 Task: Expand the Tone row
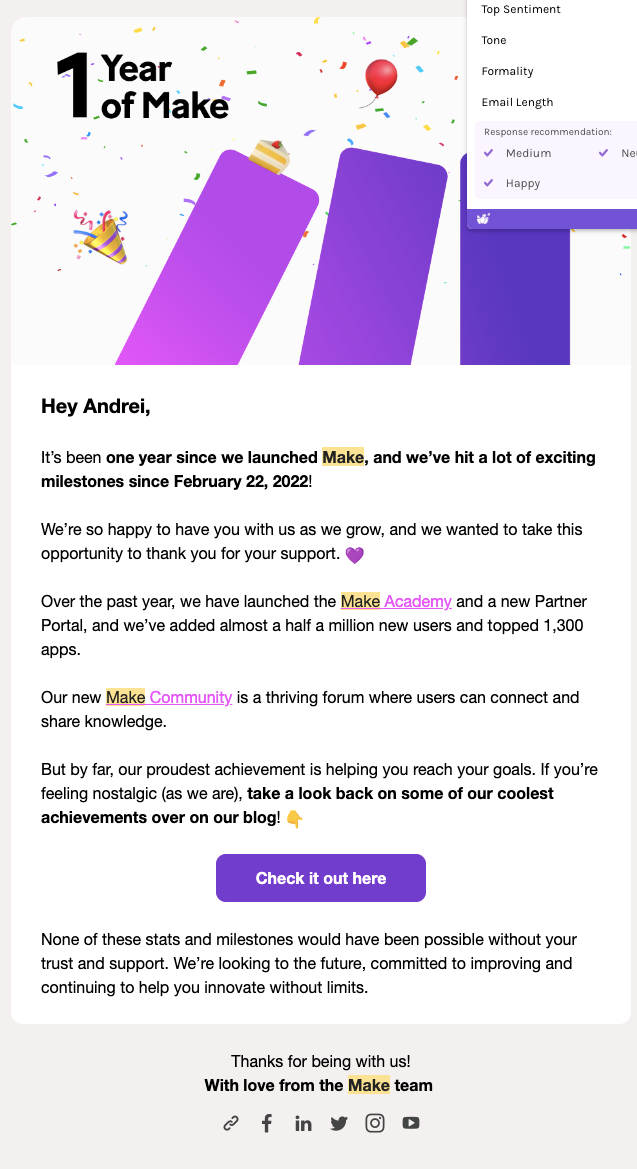click(x=552, y=40)
